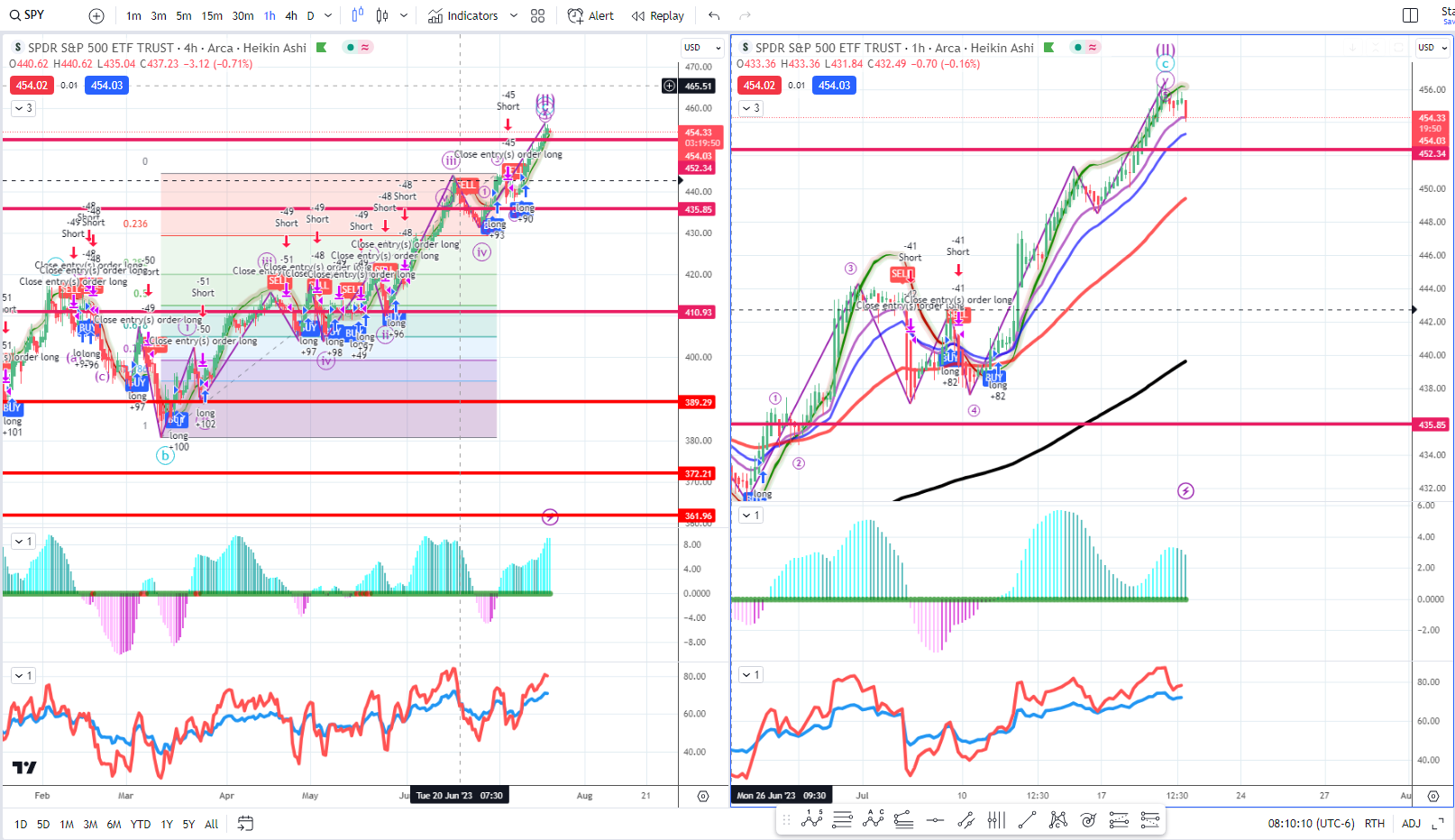Toggle RTH session setting

pos(1375,824)
